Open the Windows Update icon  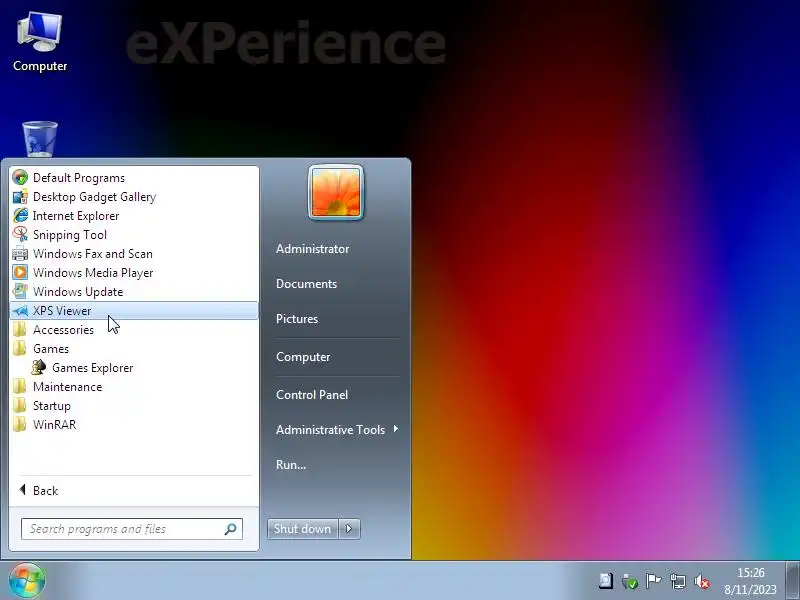20,291
